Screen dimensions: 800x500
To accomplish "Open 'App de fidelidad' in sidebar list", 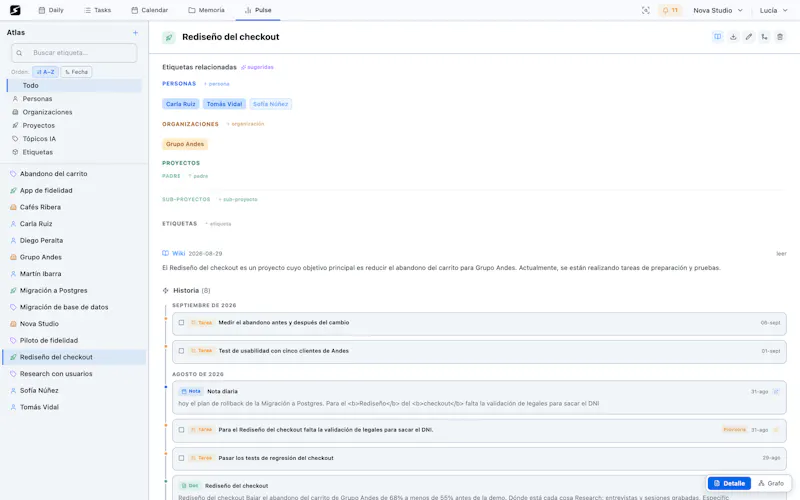I will 74,190.
